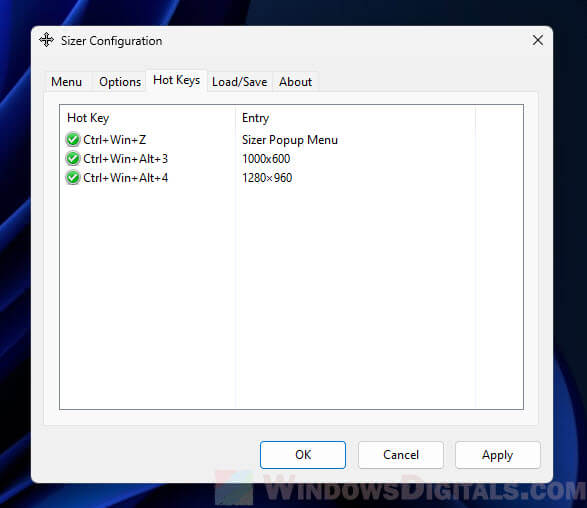The width and height of the screenshot is (587, 508).
Task: Click the 1000x600 entry
Action: (x=266, y=159)
